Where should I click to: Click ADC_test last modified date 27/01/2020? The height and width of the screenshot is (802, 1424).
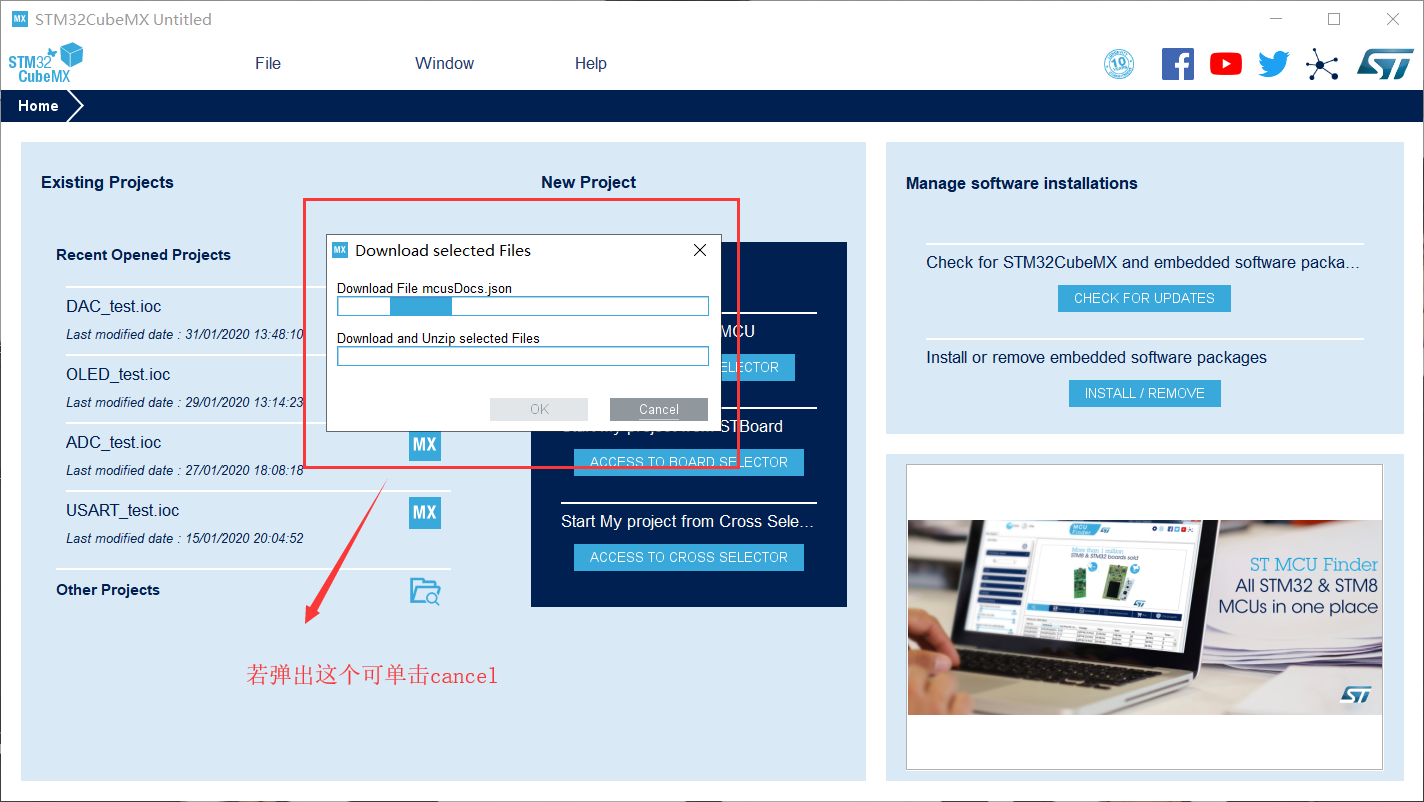pyautogui.click(x=185, y=470)
